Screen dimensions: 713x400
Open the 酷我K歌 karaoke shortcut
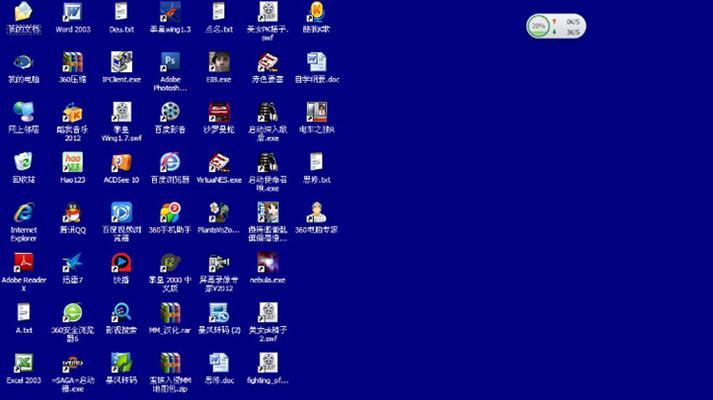point(316,13)
